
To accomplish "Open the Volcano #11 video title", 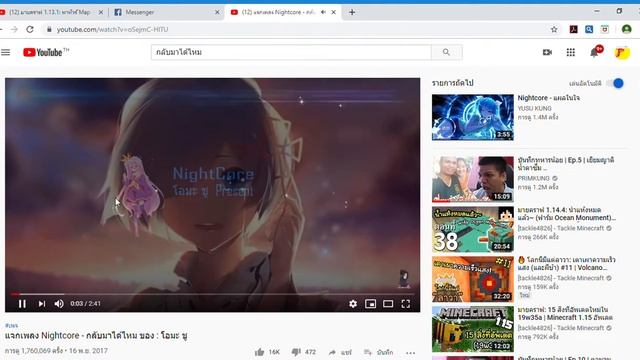I will (x=567, y=264).
